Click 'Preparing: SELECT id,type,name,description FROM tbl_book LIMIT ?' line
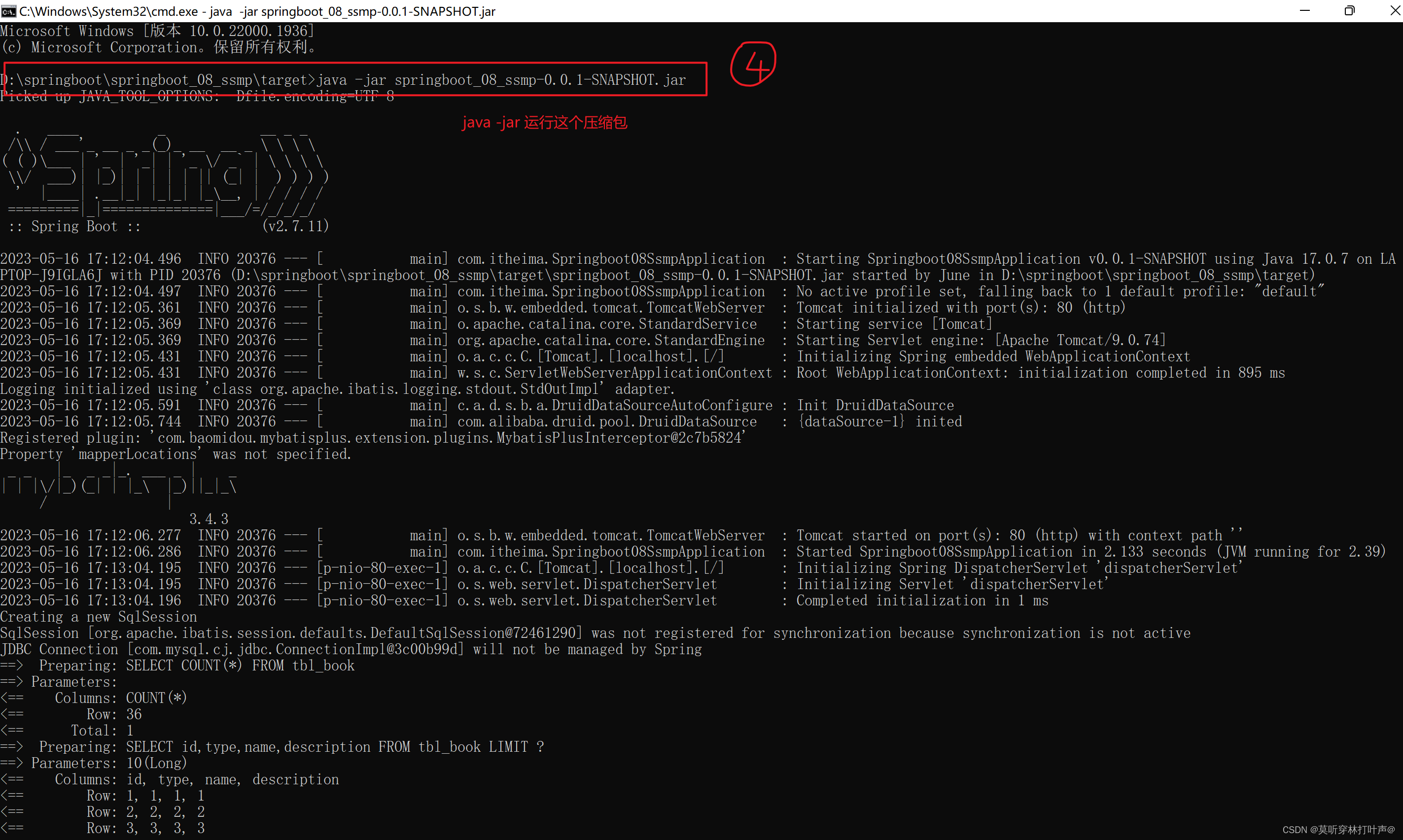Image resolution: width=1403 pixels, height=840 pixels. coord(272,747)
